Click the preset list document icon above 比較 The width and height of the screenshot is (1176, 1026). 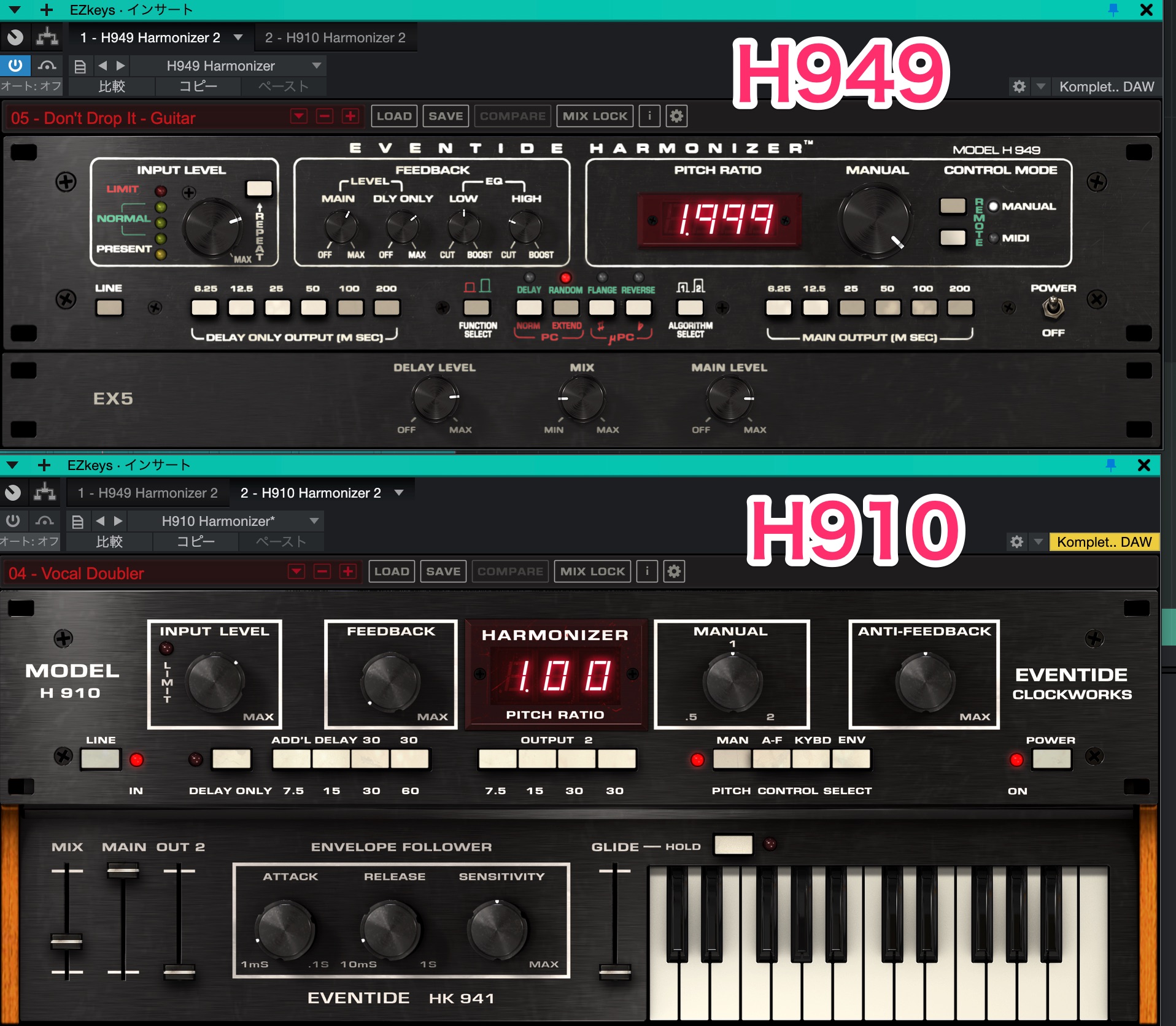80,66
